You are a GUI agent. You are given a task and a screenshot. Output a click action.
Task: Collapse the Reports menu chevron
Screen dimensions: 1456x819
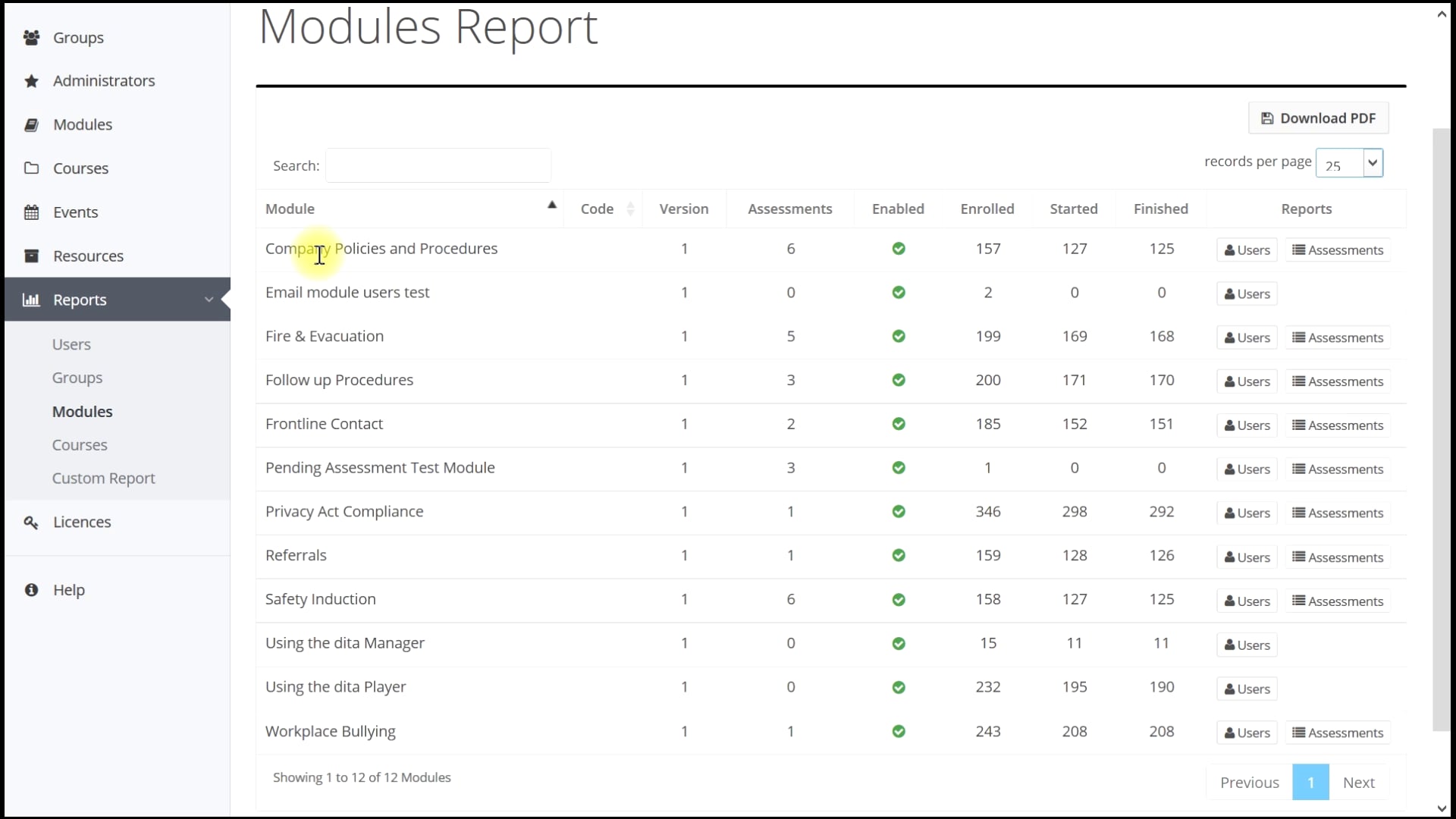coord(209,300)
